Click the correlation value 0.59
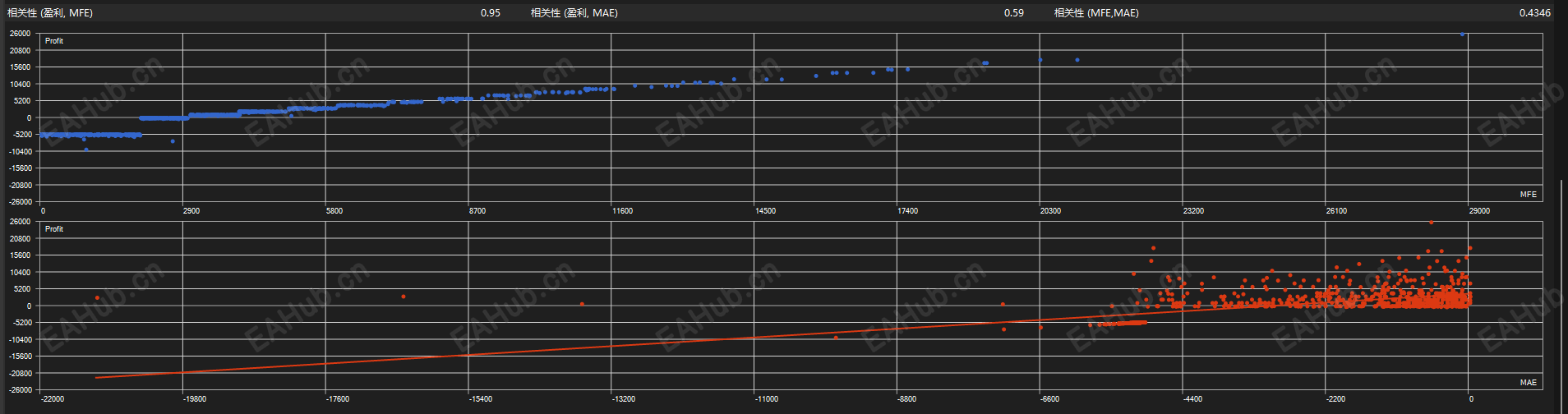The height and width of the screenshot is (414, 1568). [1014, 13]
